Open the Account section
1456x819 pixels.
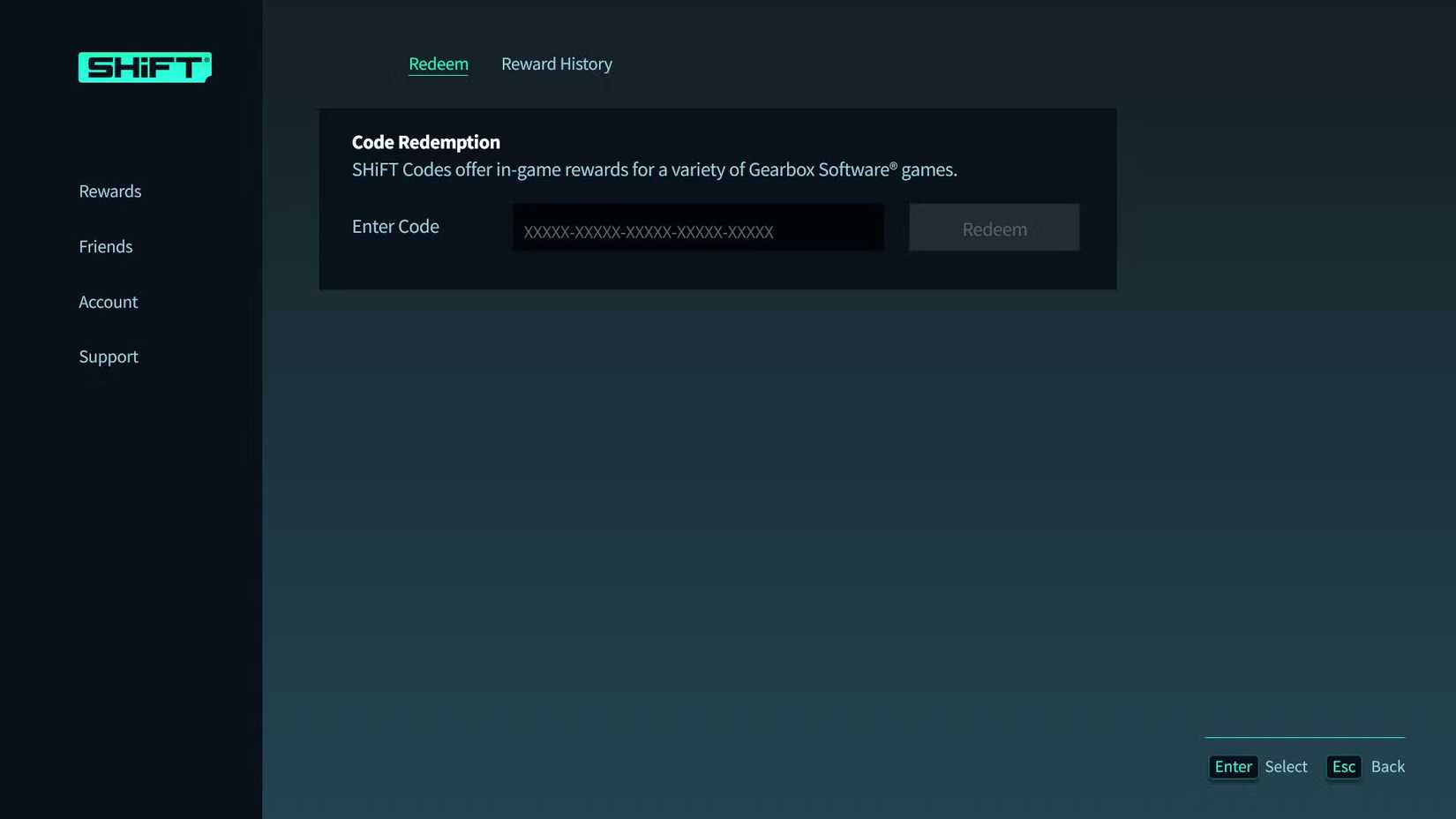tap(108, 301)
